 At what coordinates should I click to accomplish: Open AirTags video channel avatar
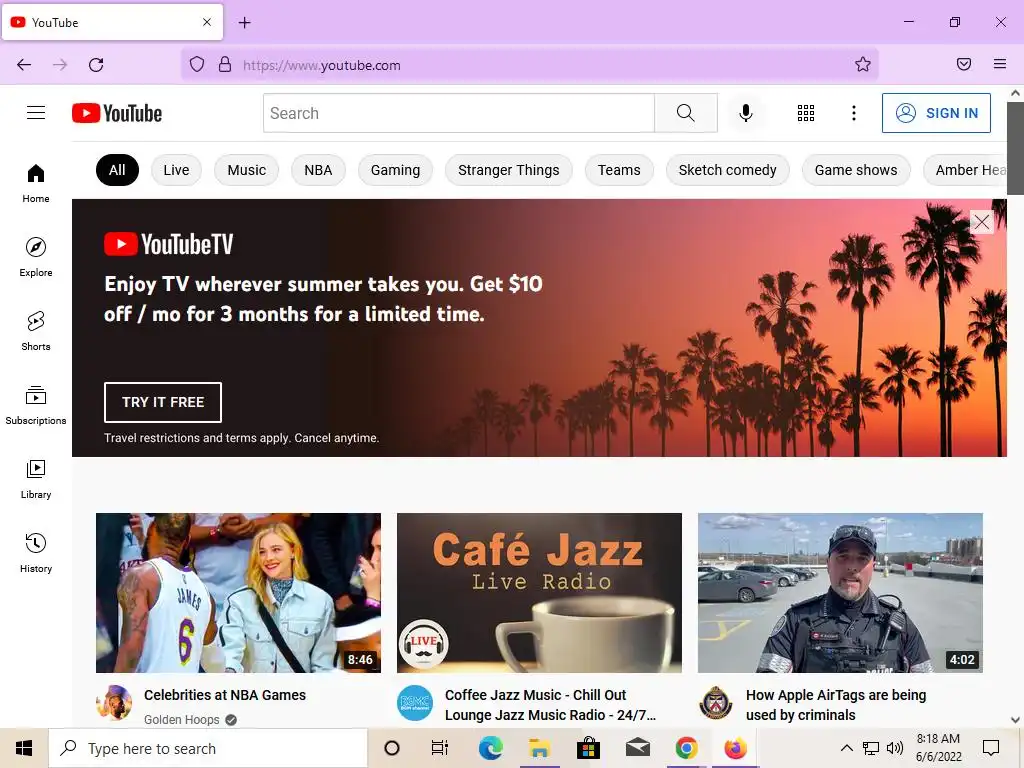pyautogui.click(x=716, y=703)
